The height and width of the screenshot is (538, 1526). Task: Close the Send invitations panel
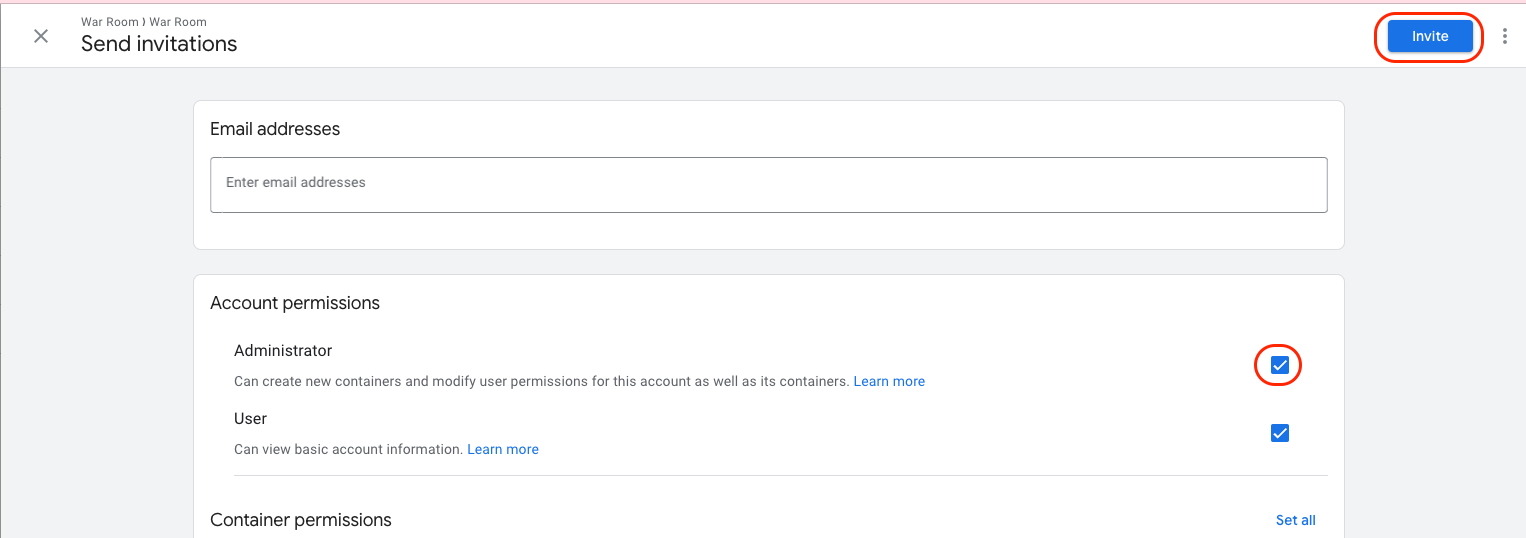point(41,36)
